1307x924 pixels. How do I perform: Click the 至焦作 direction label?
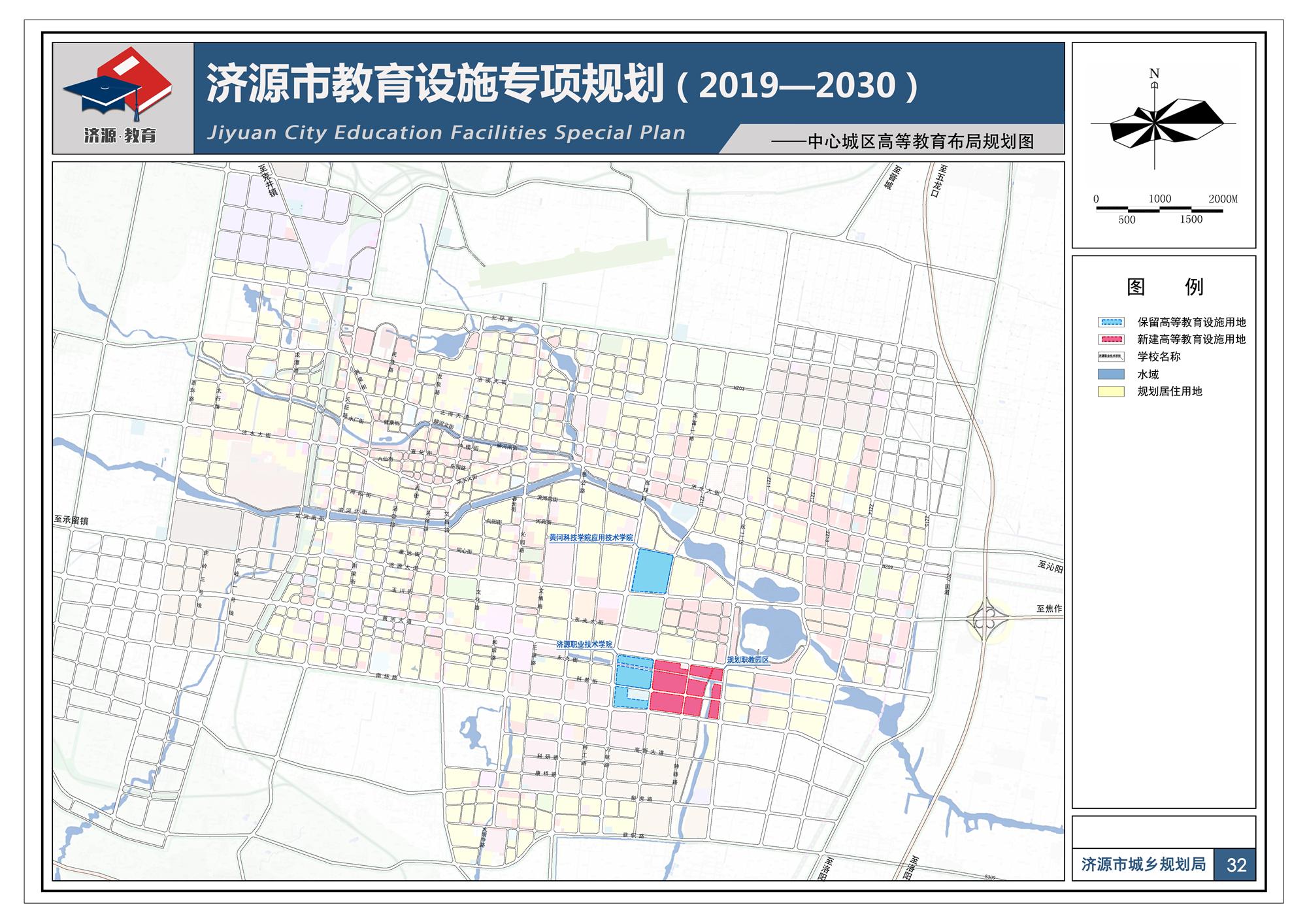(x=1049, y=608)
